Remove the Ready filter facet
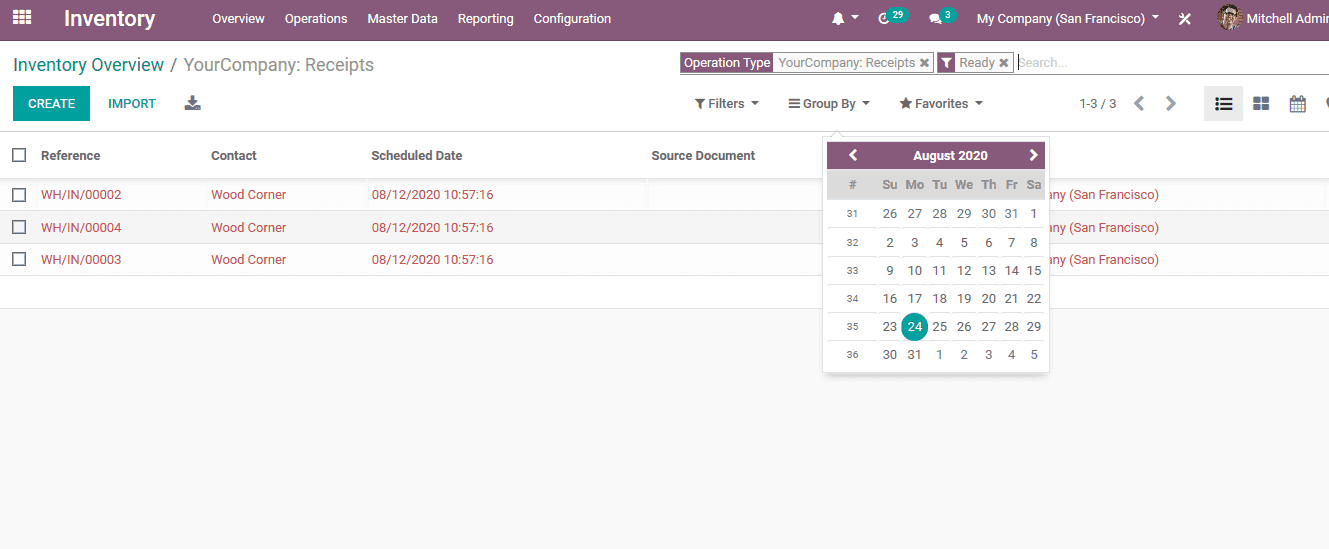The height and width of the screenshot is (549, 1329). (x=1003, y=63)
